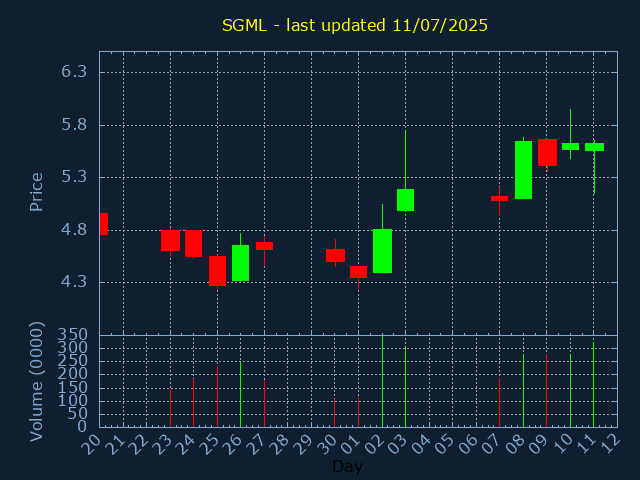The width and height of the screenshot is (640, 480).
Task: Click the day label '12' on x-axis
Action: (609, 444)
